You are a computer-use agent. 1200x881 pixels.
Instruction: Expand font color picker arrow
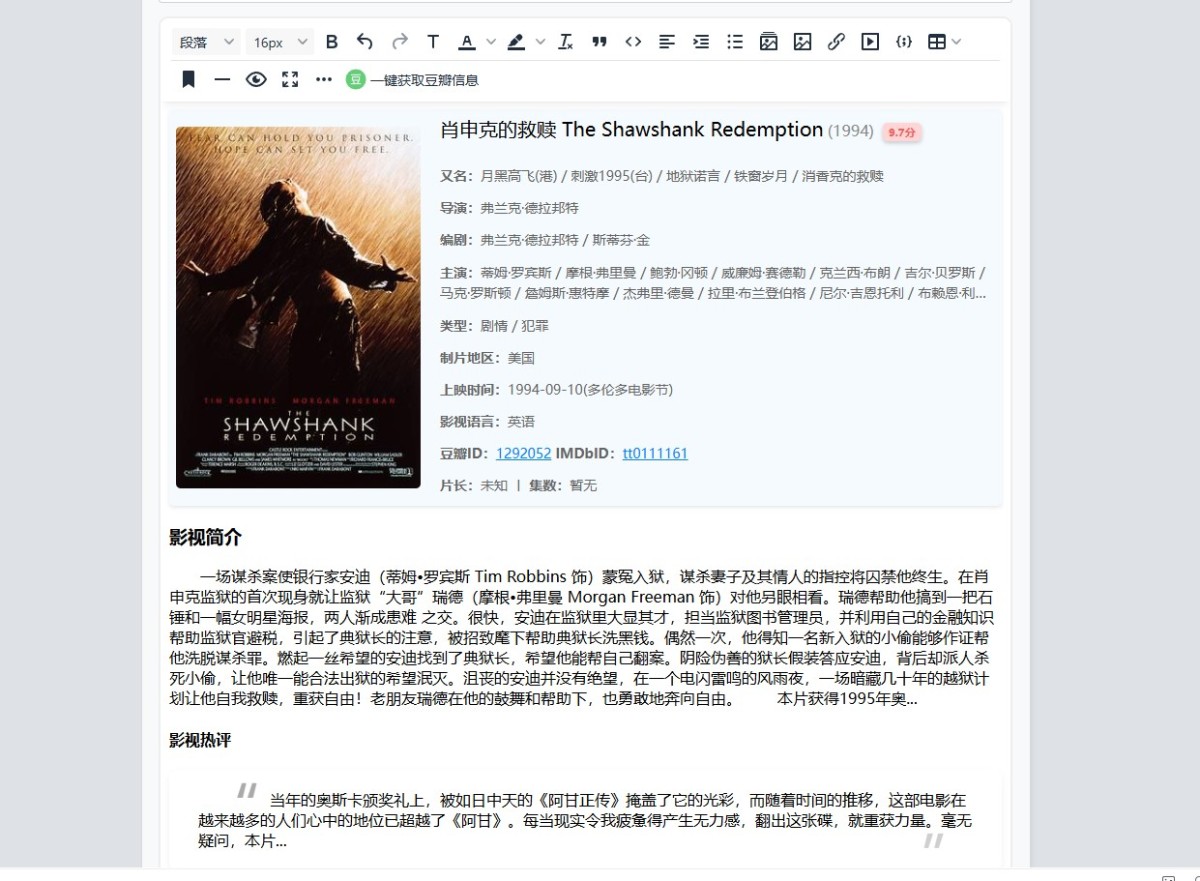491,42
